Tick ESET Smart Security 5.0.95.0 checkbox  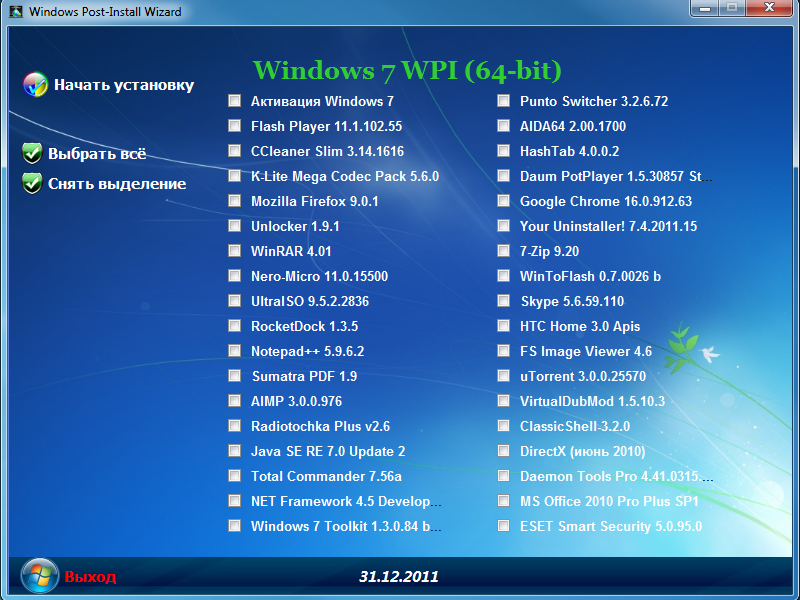point(504,526)
